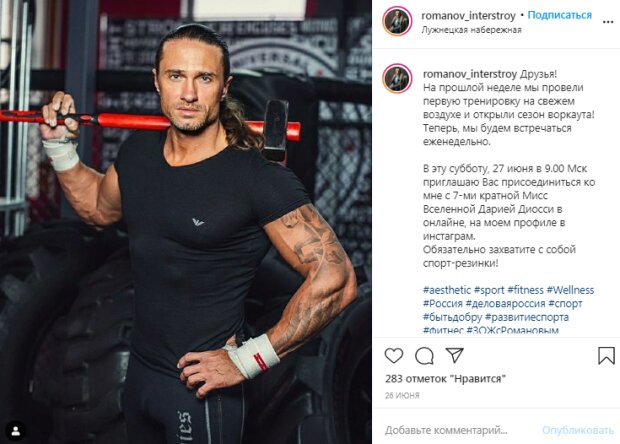Open romanov_interstroy username in header
This screenshot has height=444, width=620.
click(469, 16)
